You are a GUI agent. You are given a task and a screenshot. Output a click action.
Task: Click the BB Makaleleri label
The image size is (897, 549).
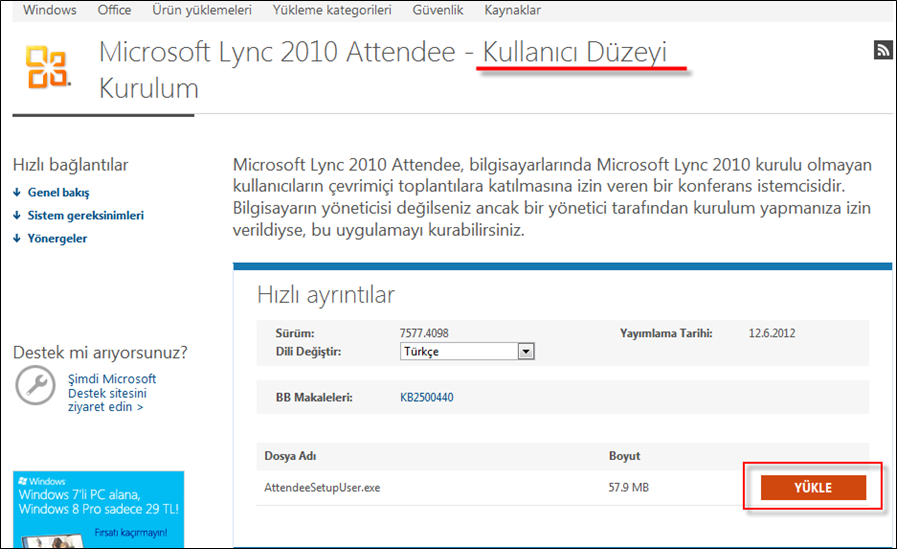point(314,397)
